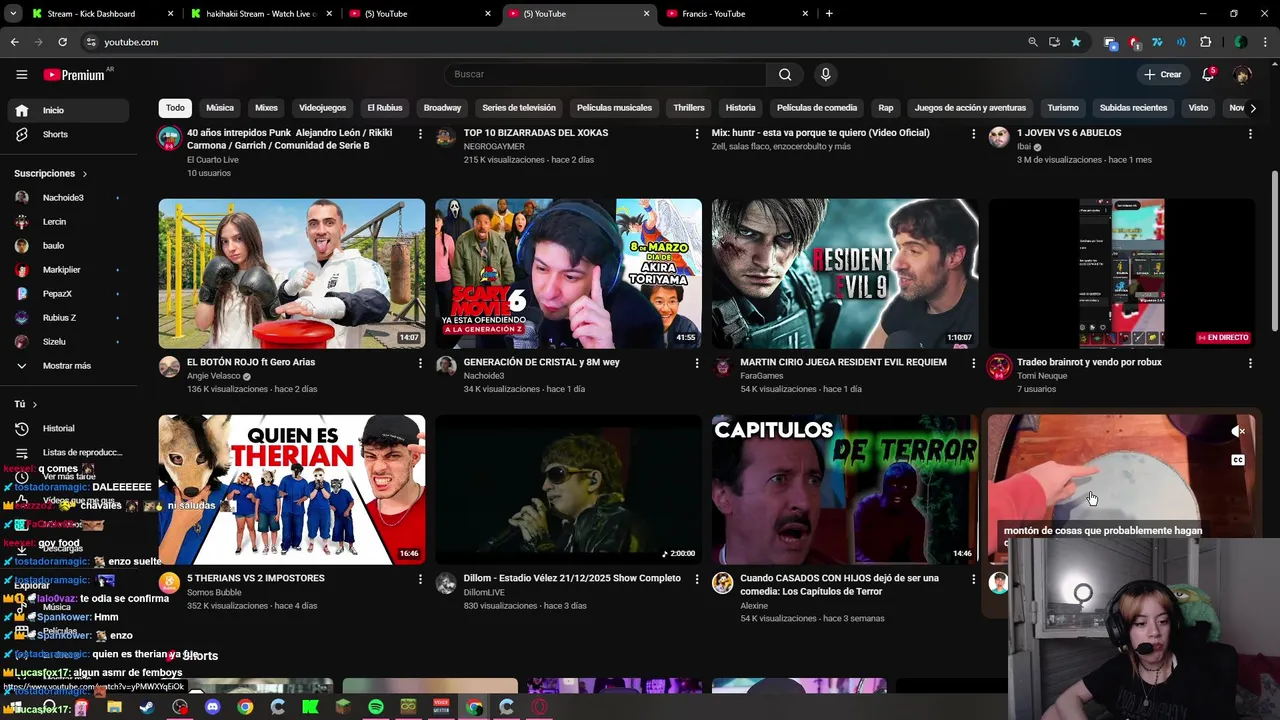Open the Scary Movie 6 thumbnail video
1280x720 pixels.
tap(568, 273)
